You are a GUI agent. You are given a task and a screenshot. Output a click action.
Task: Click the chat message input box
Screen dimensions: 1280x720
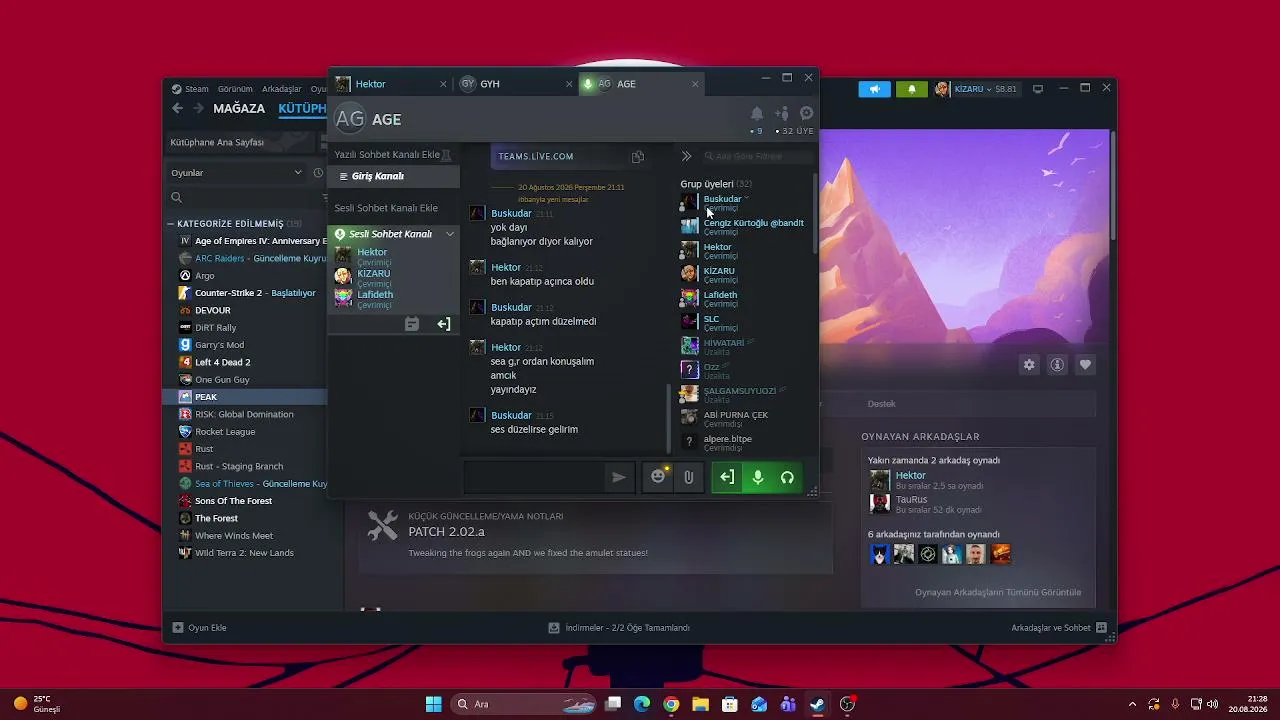pyautogui.click(x=534, y=478)
